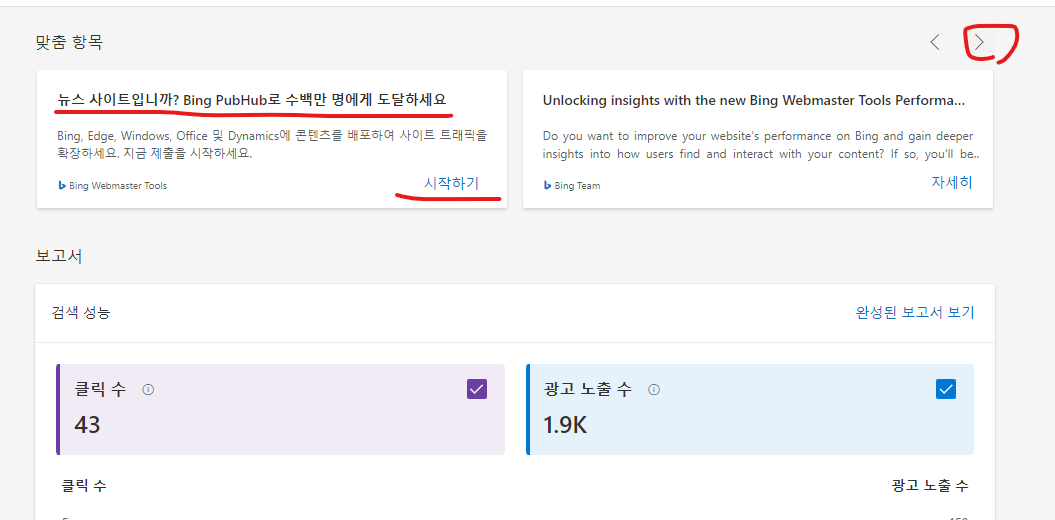1055x520 pixels.
Task: Click the Bing Webmaster Tools source label
Action: click(x=118, y=186)
